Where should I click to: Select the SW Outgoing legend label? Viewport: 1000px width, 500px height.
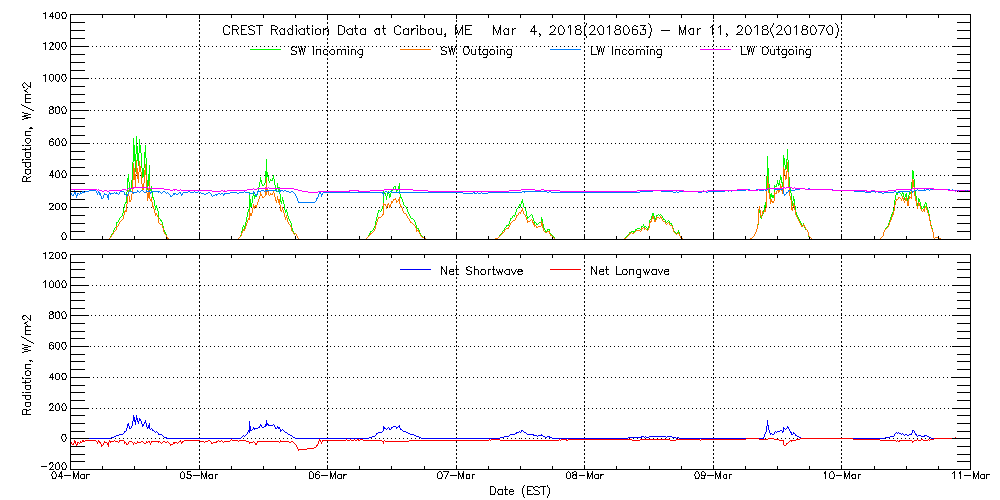click(x=476, y=52)
